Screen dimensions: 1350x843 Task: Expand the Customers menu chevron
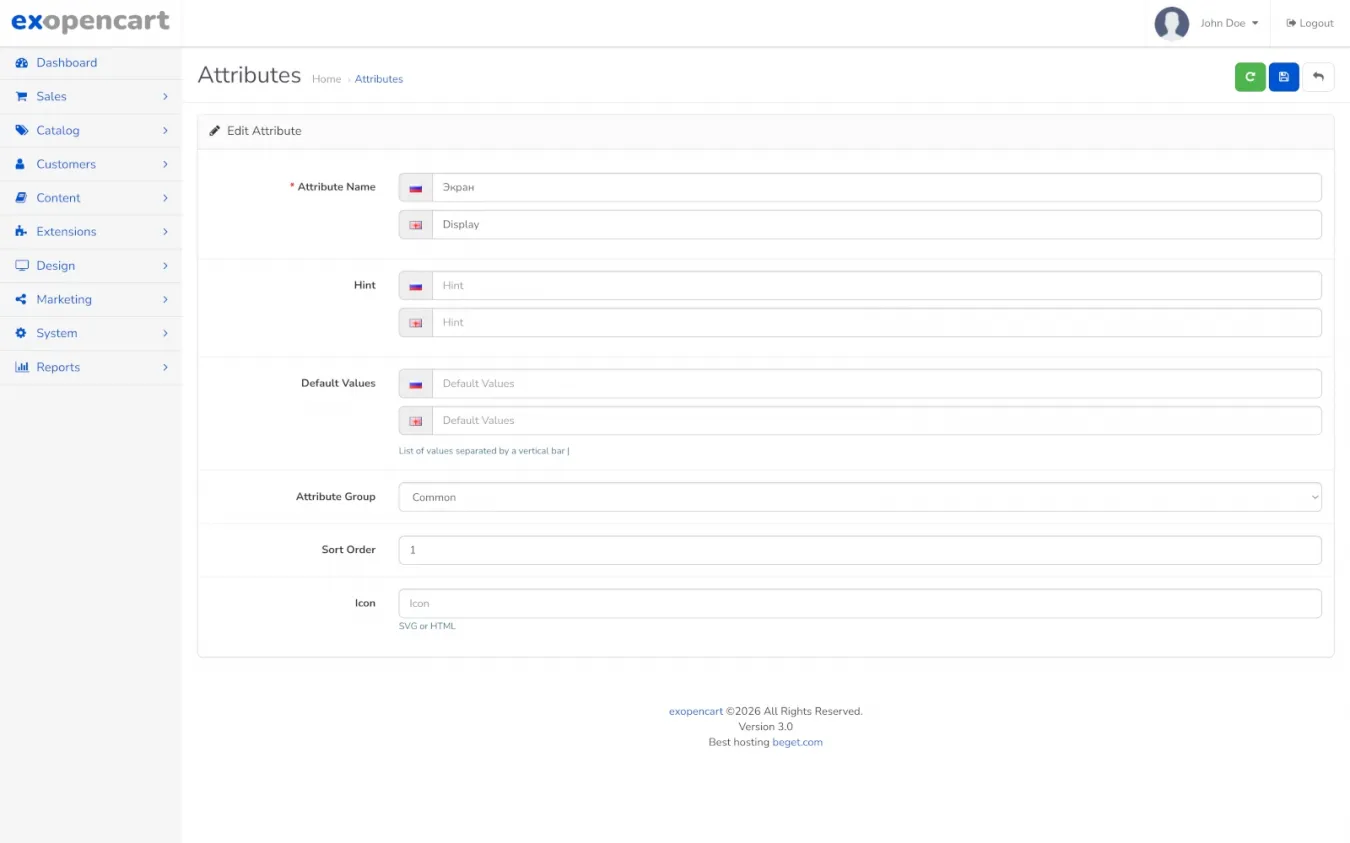tap(165, 164)
